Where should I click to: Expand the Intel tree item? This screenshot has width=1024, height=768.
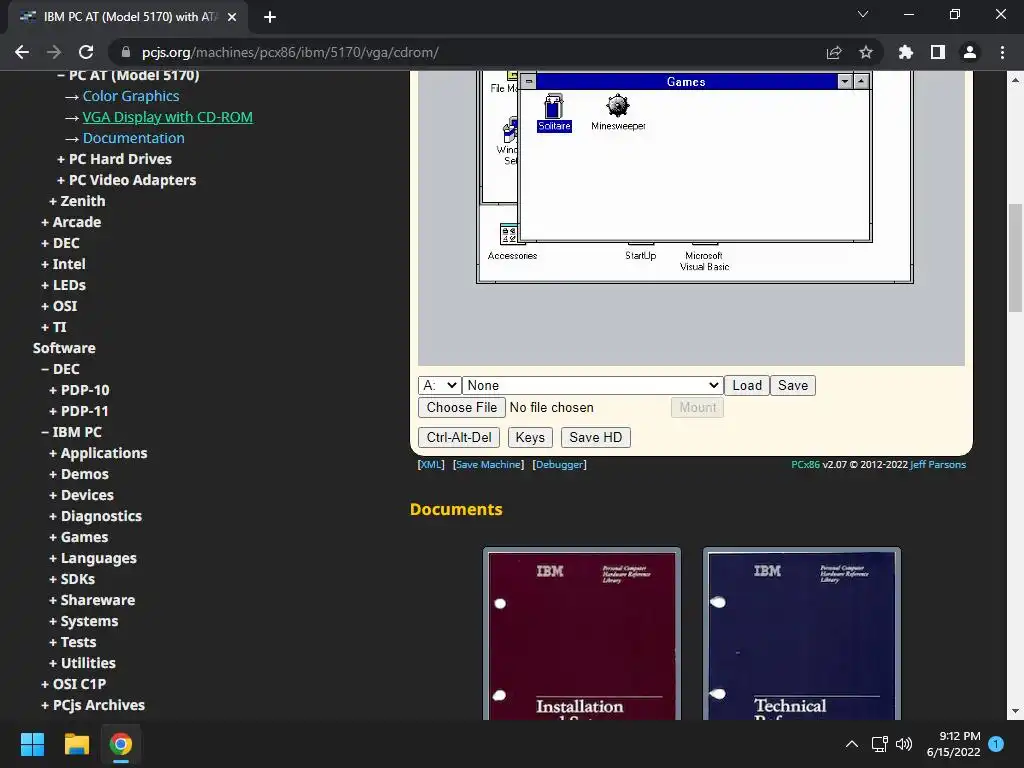[x=63, y=264]
